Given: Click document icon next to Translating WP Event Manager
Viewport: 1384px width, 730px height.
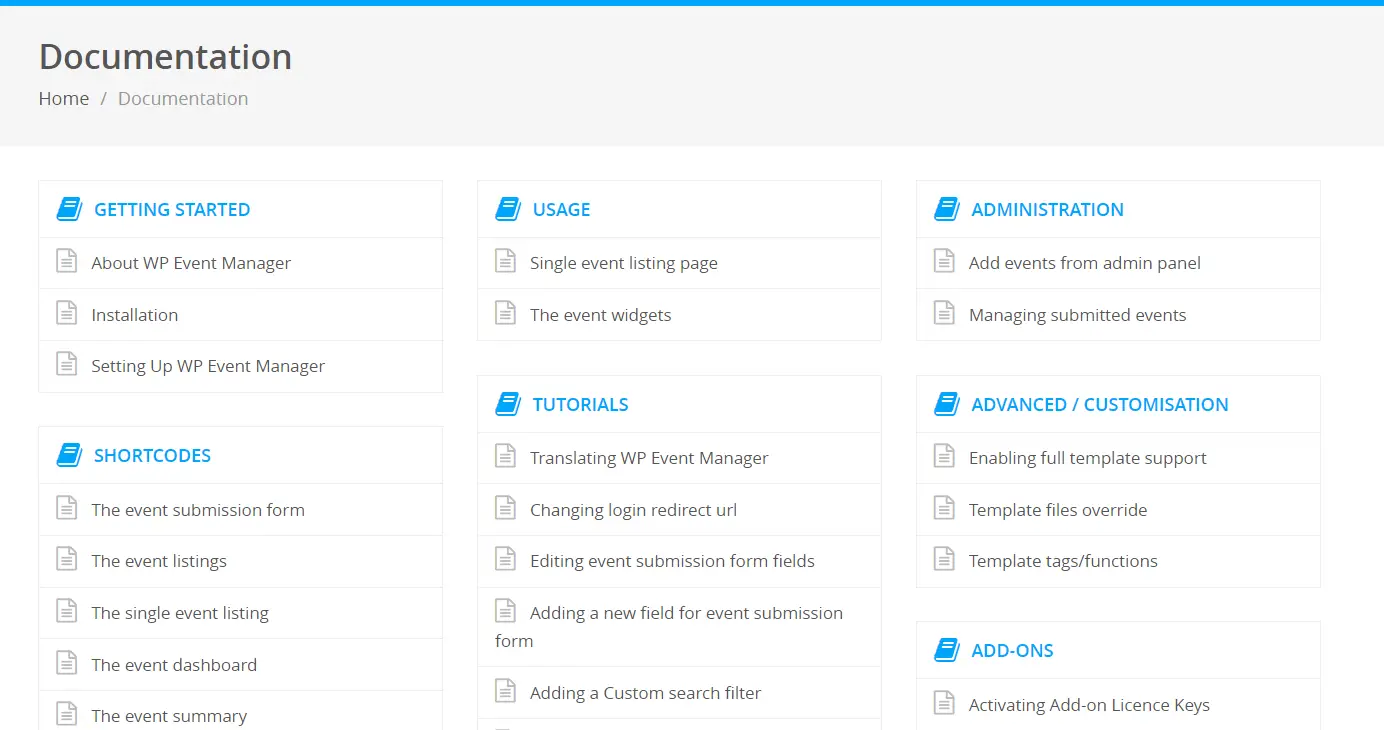Looking at the screenshot, I should (505, 457).
